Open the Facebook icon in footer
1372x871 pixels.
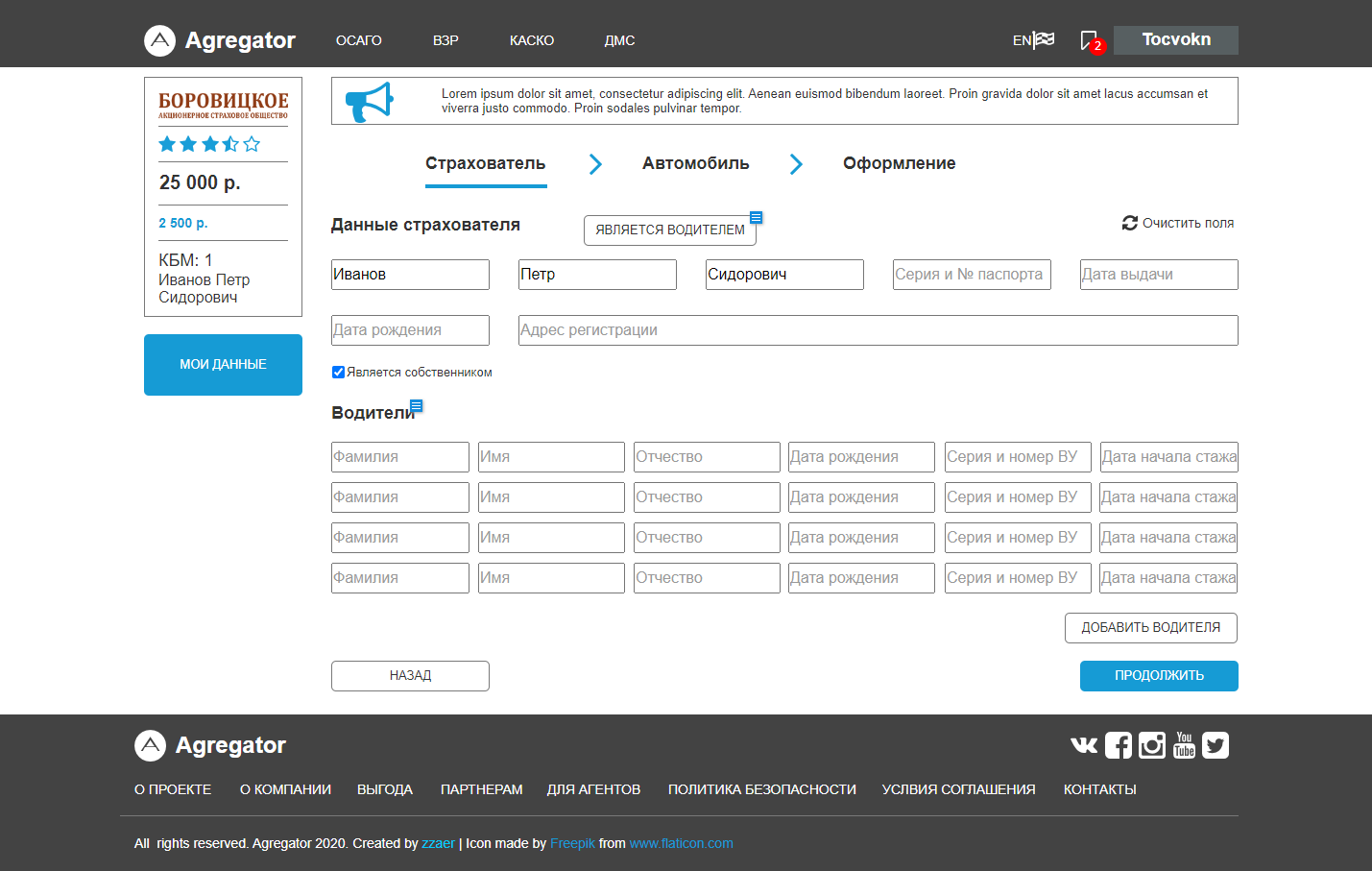pos(1118,745)
